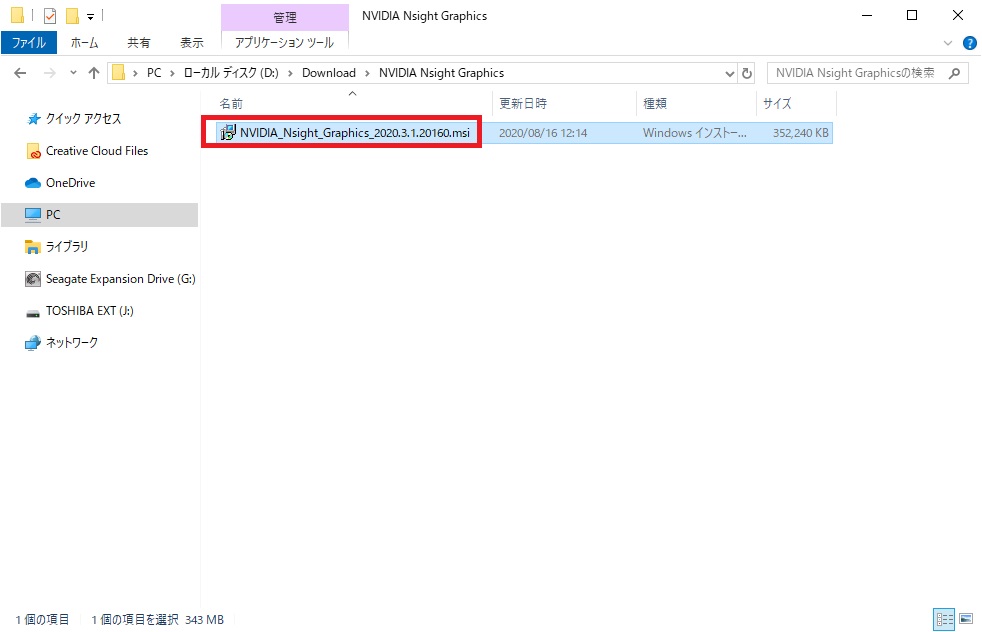Open クイック アクセス in navigation pane

[x=83, y=118]
